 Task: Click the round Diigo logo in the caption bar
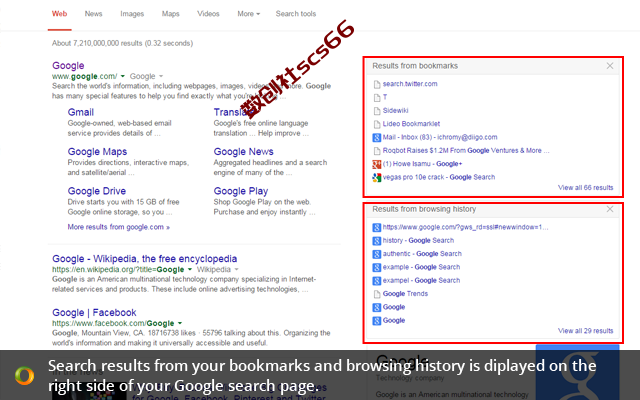coord(24,376)
